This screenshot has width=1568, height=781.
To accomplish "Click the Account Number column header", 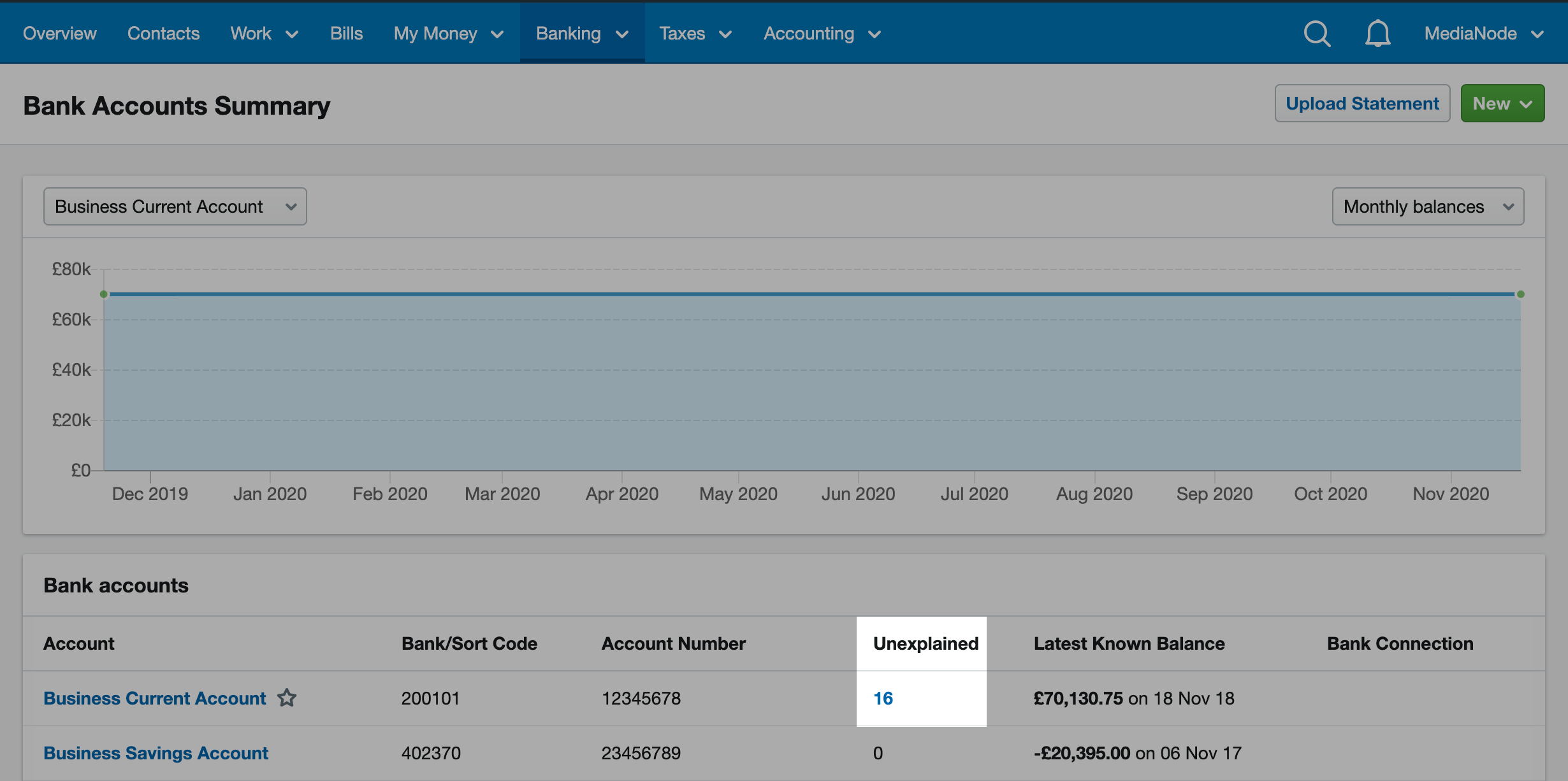I will click(673, 643).
